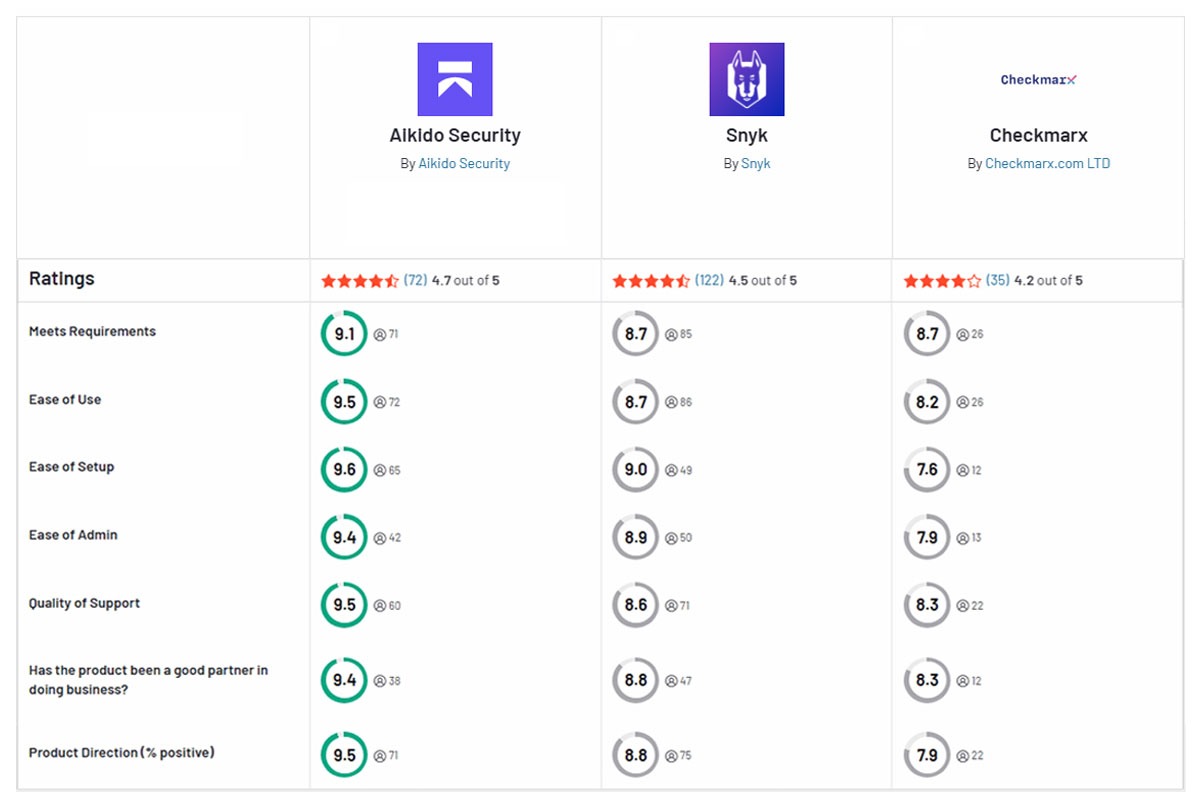Image resolution: width=1200 pixels, height=800 pixels.
Task: Click the Ratings section header
Action: tap(62, 279)
